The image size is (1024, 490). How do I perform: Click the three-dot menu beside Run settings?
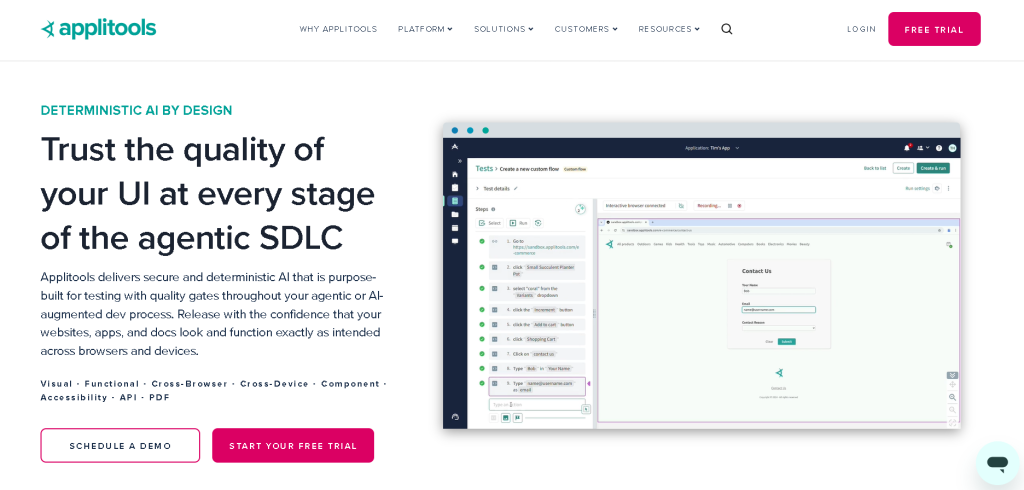tap(949, 188)
